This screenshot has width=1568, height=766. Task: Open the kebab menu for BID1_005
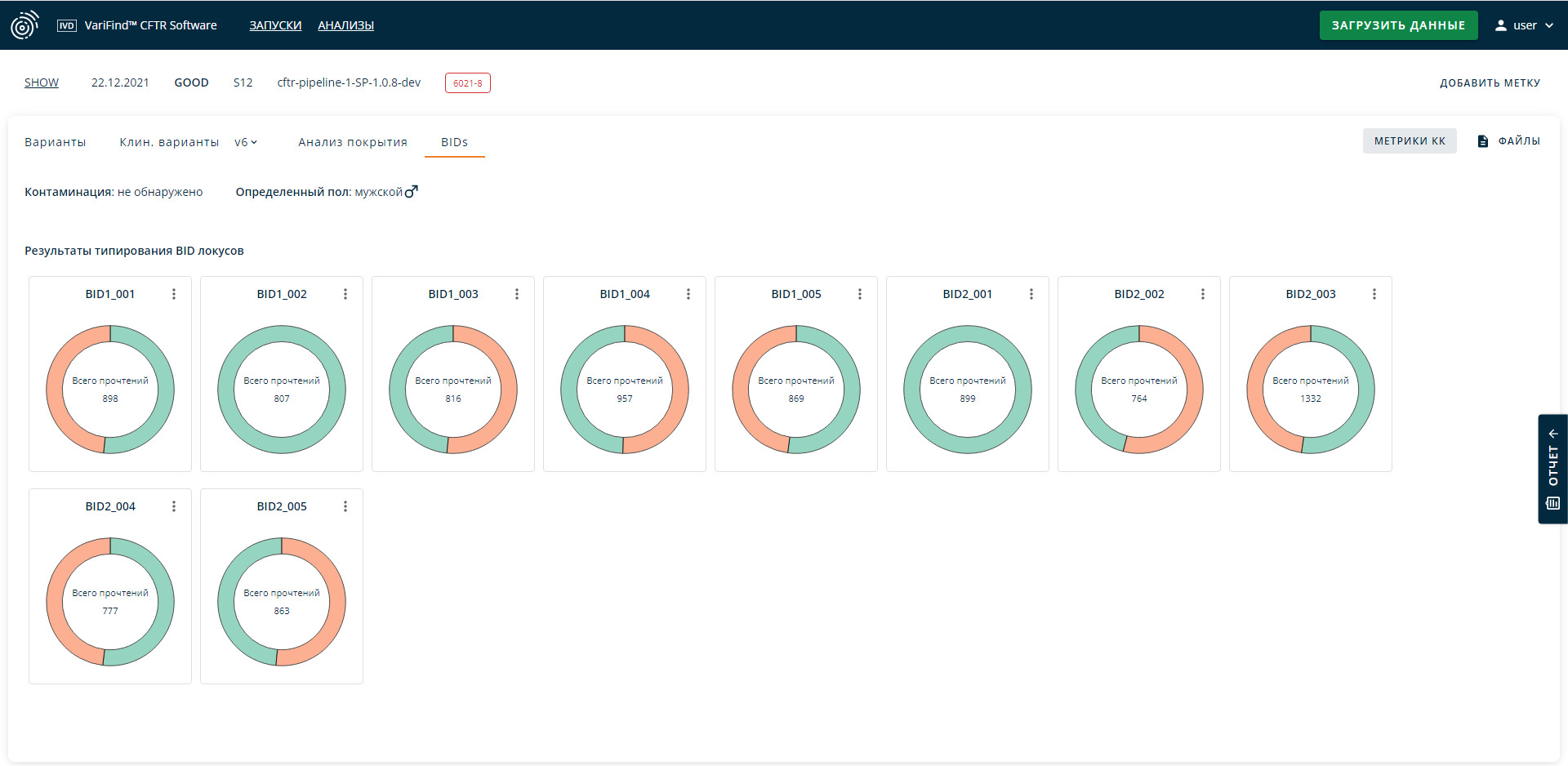coord(860,294)
